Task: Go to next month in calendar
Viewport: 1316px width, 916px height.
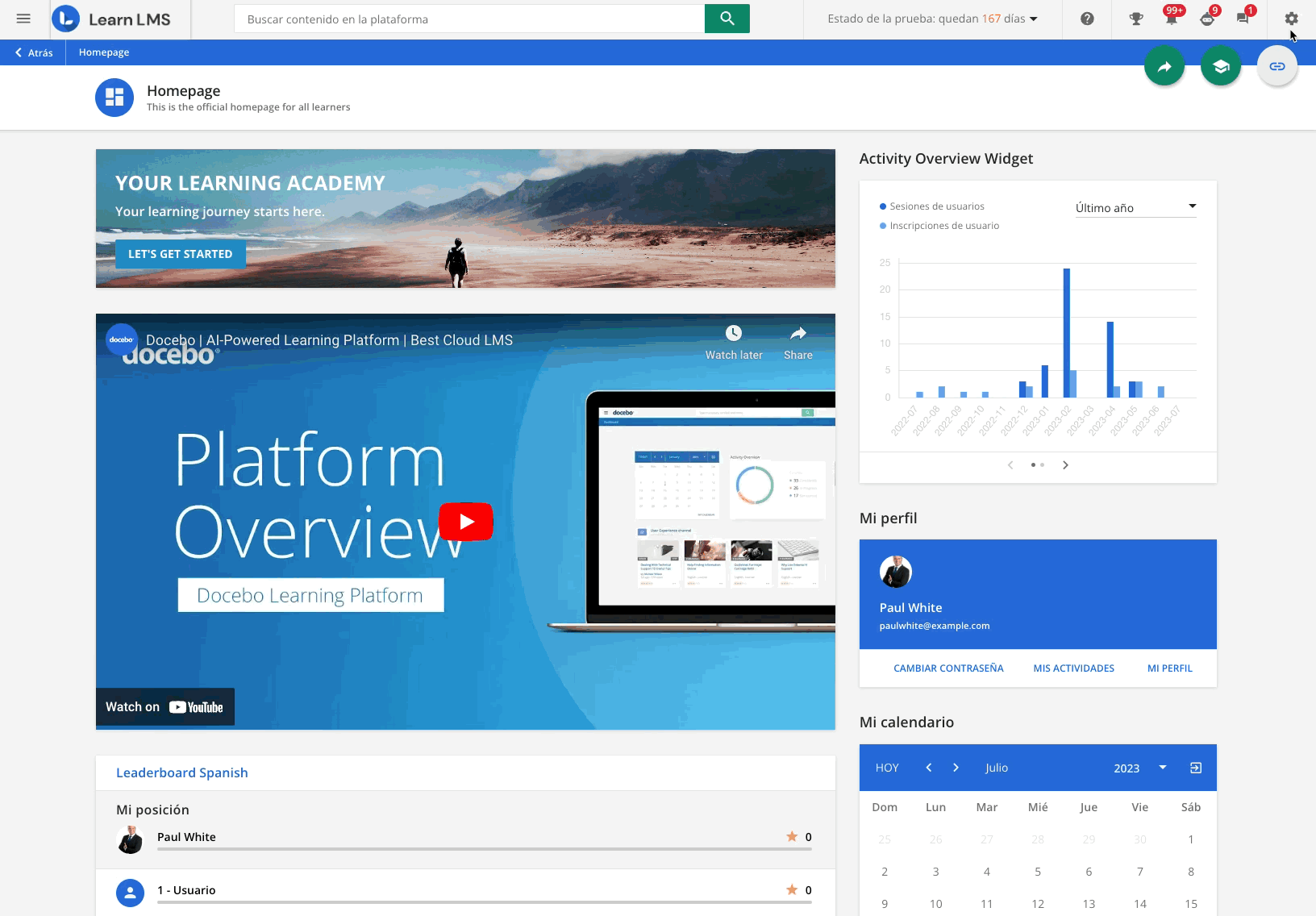Action: (956, 768)
